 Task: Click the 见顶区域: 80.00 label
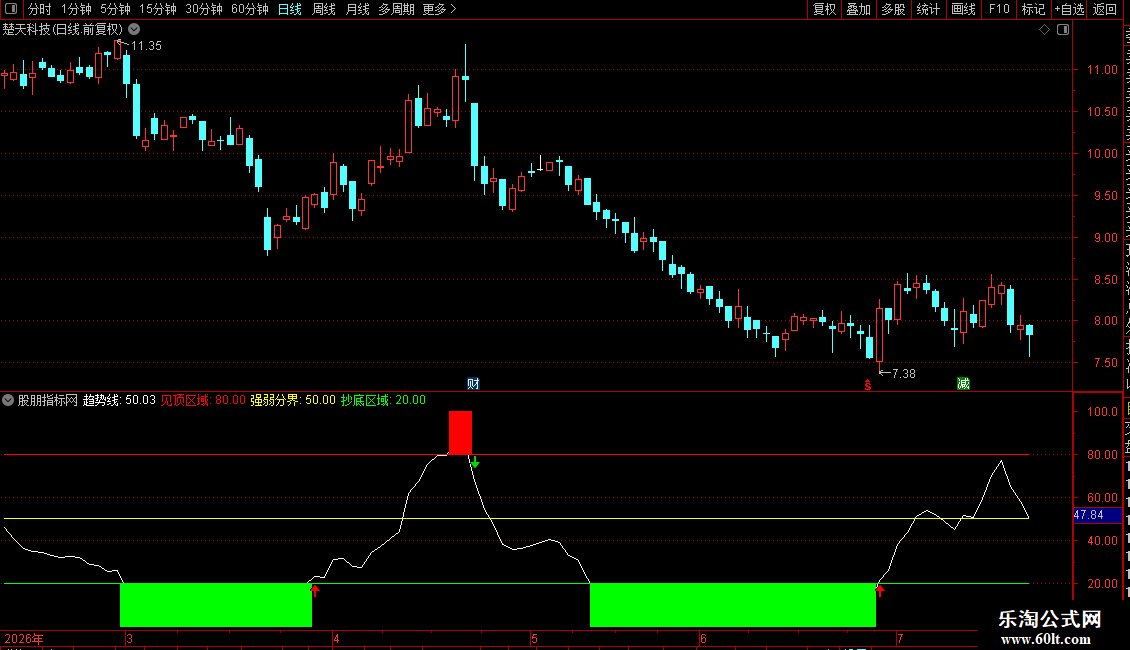coord(203,400)
